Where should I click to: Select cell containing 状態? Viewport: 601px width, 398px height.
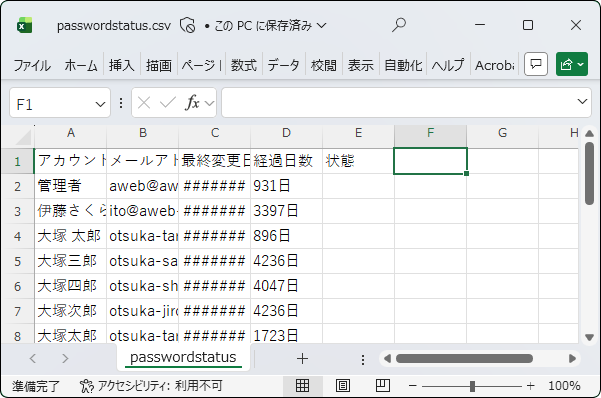tap(358, 161)
